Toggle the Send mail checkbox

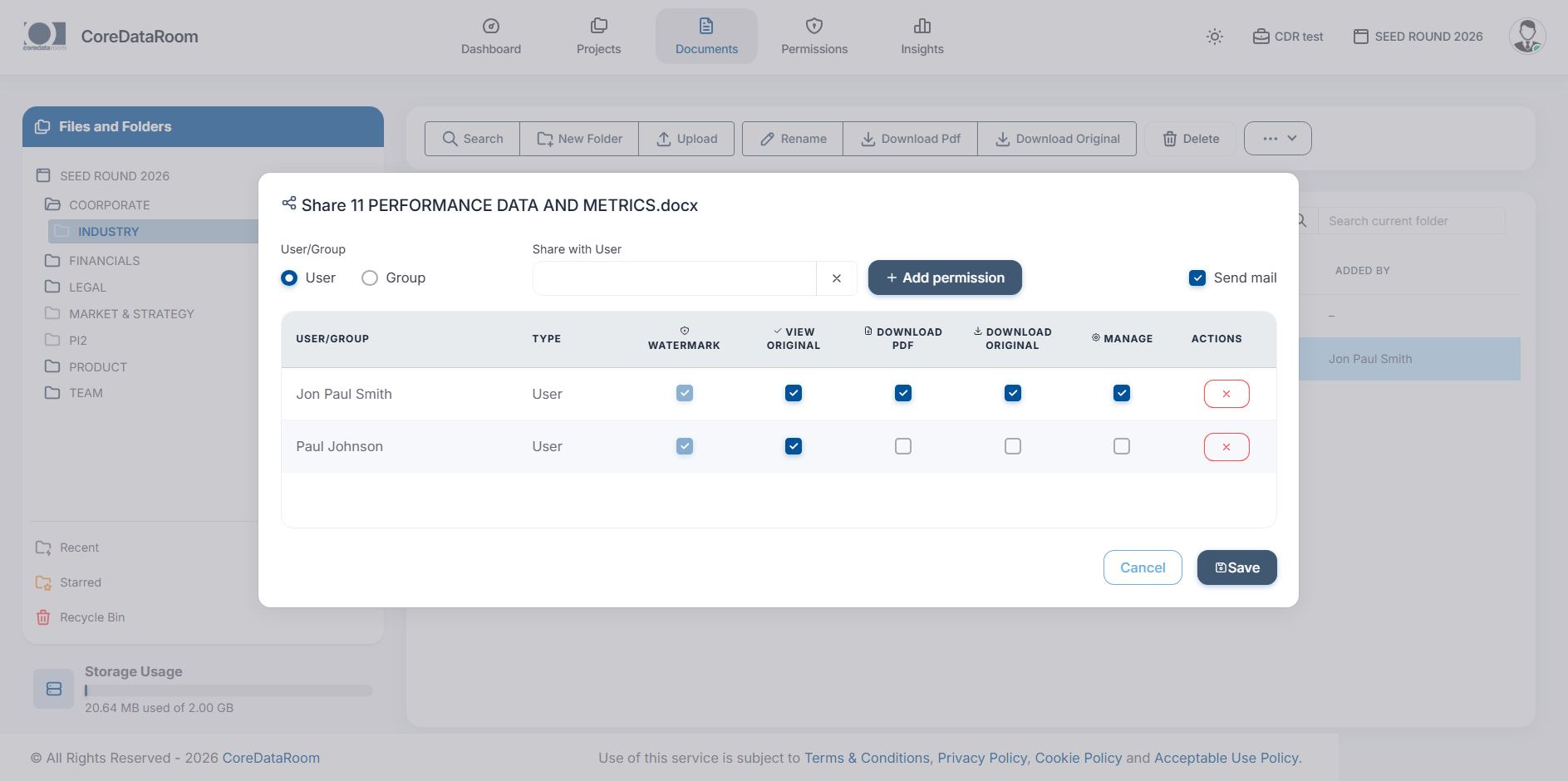1197,278
